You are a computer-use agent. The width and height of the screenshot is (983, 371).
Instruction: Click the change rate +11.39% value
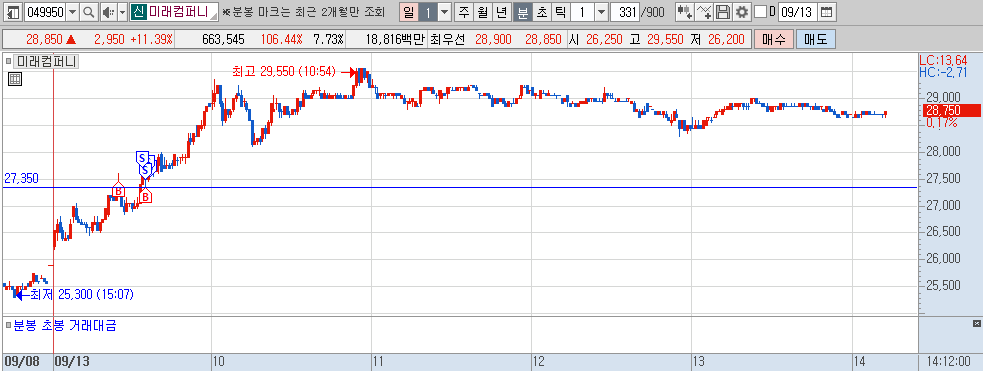pyautogui.click(x=151, y=39)
